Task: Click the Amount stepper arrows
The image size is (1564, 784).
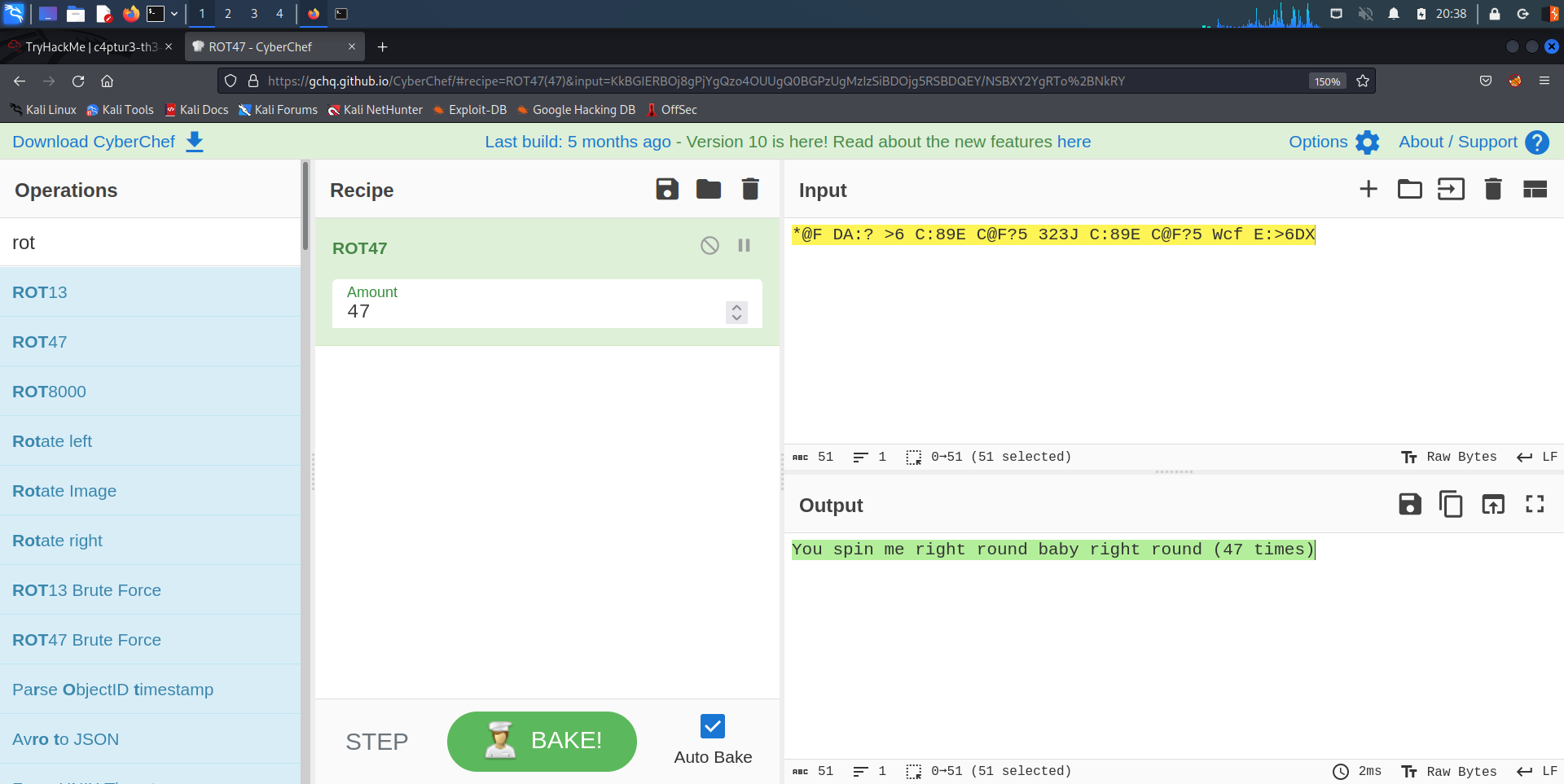Action: click(x=736, y=313)
